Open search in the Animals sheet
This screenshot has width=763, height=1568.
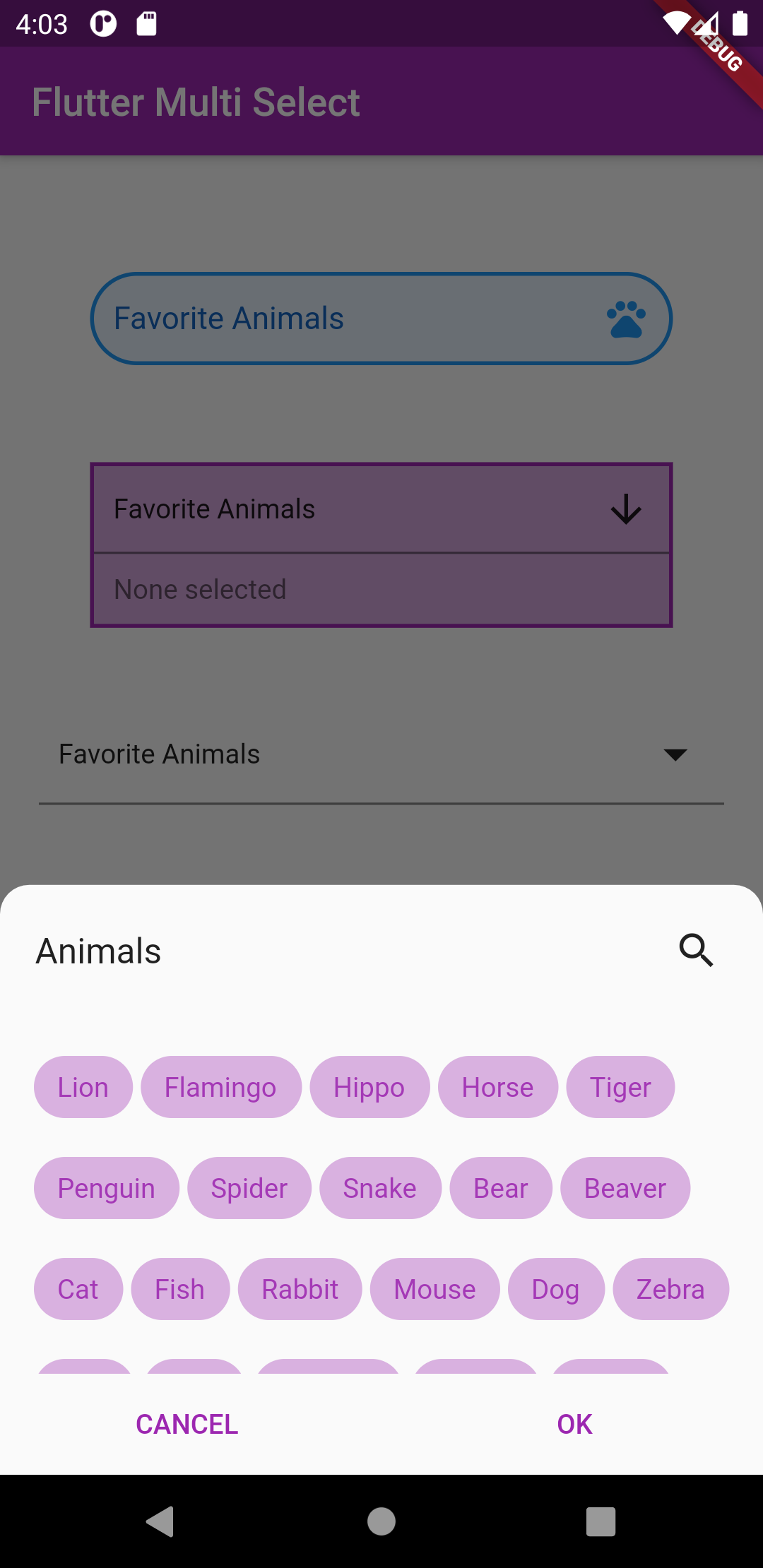[696, 950]
